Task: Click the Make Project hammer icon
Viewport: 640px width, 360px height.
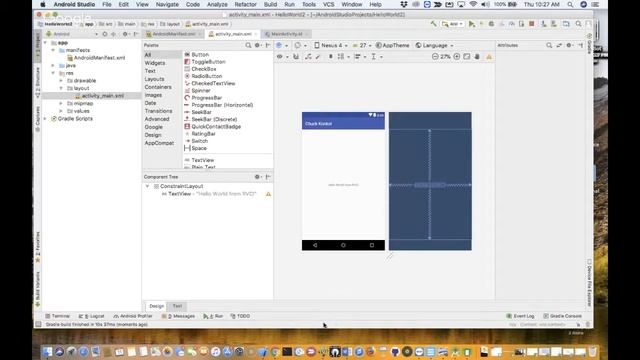Action: 433,24
